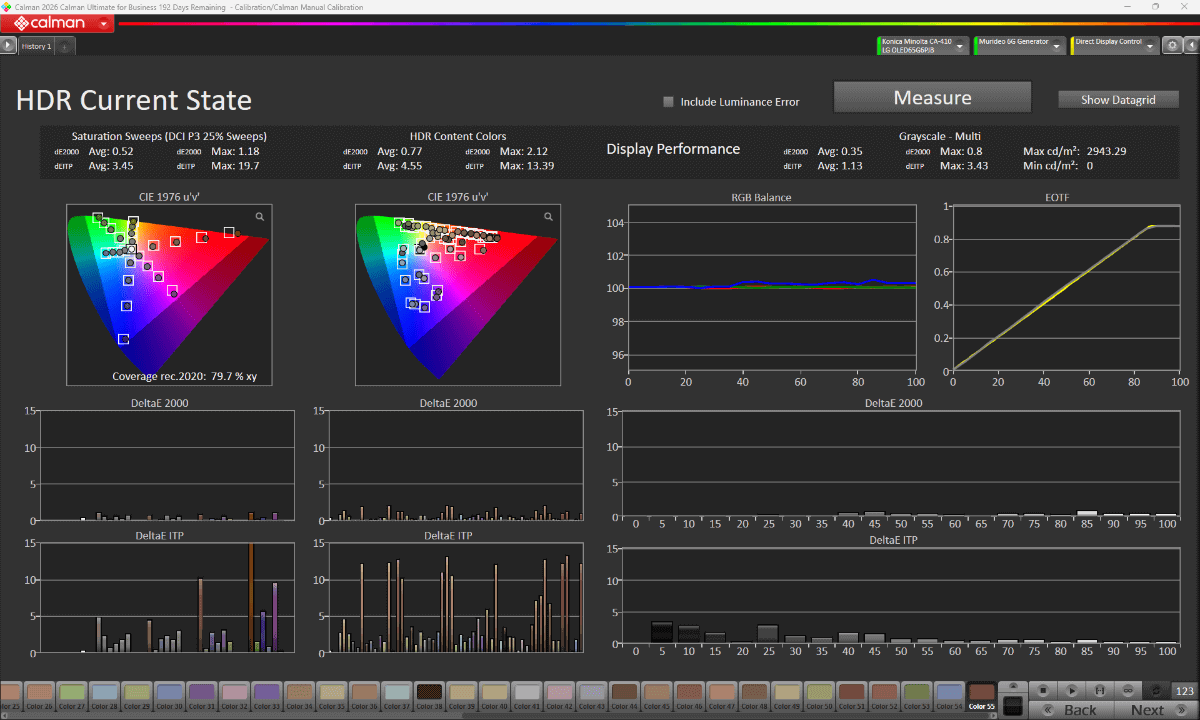The height and width of the screenshot is (720, 1200).
Task: Click the single read bracket icon
Action: point(1100,690)
